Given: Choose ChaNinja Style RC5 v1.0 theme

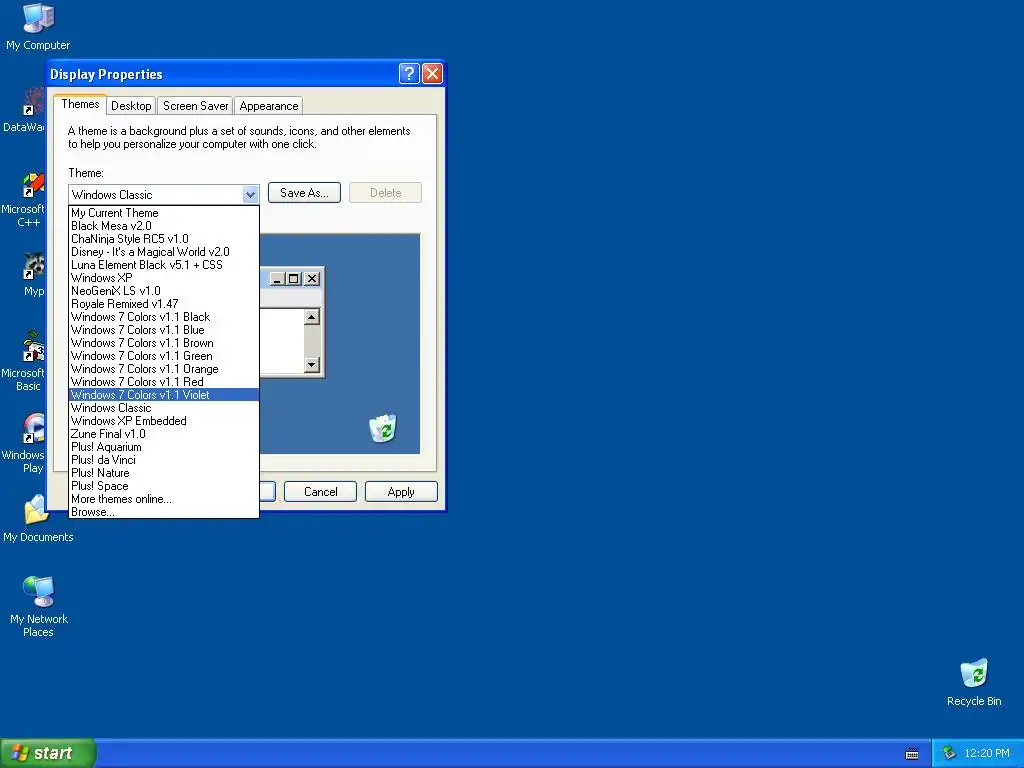Looking at the screenshot, I should coord(164,239).
